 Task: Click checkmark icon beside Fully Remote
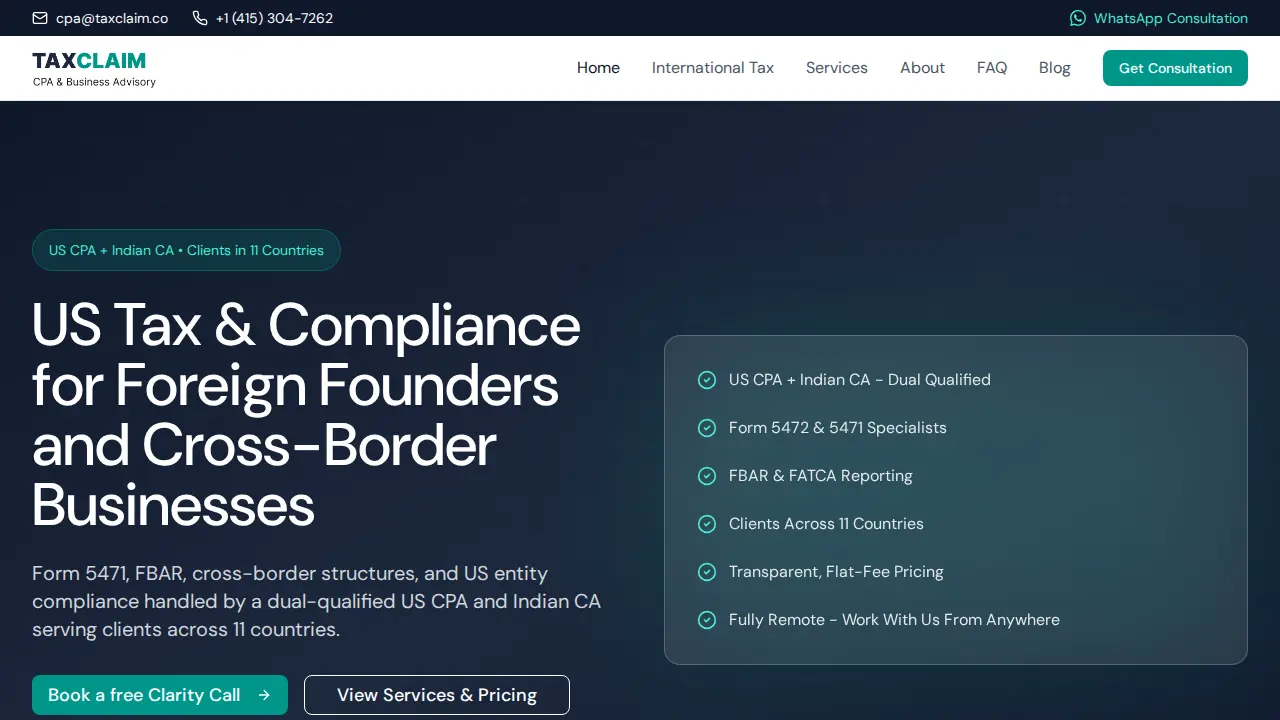point(707,620)
